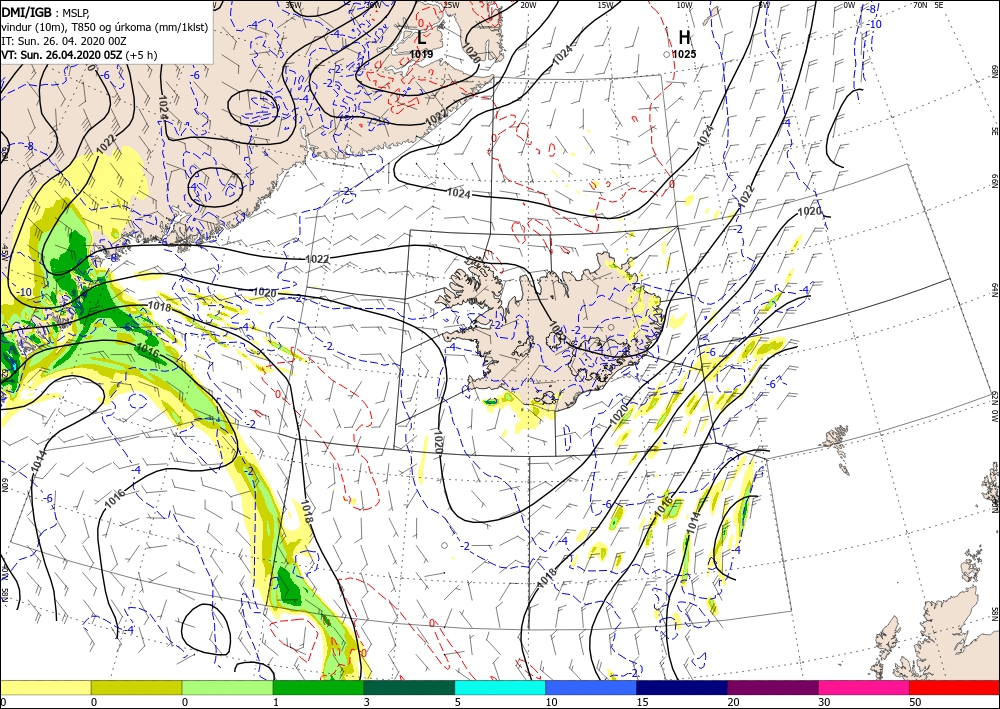Select the medium green 1–3 mm legend swatch

318,687
